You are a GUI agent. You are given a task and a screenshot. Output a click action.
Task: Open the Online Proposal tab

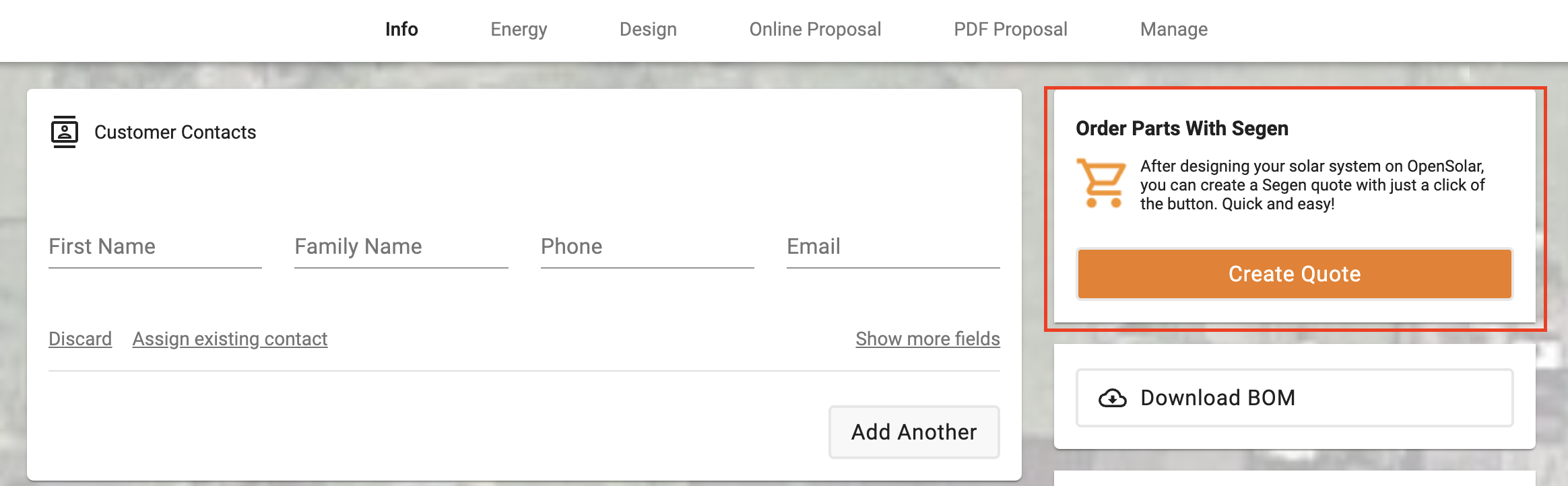[x=815, y=29]
